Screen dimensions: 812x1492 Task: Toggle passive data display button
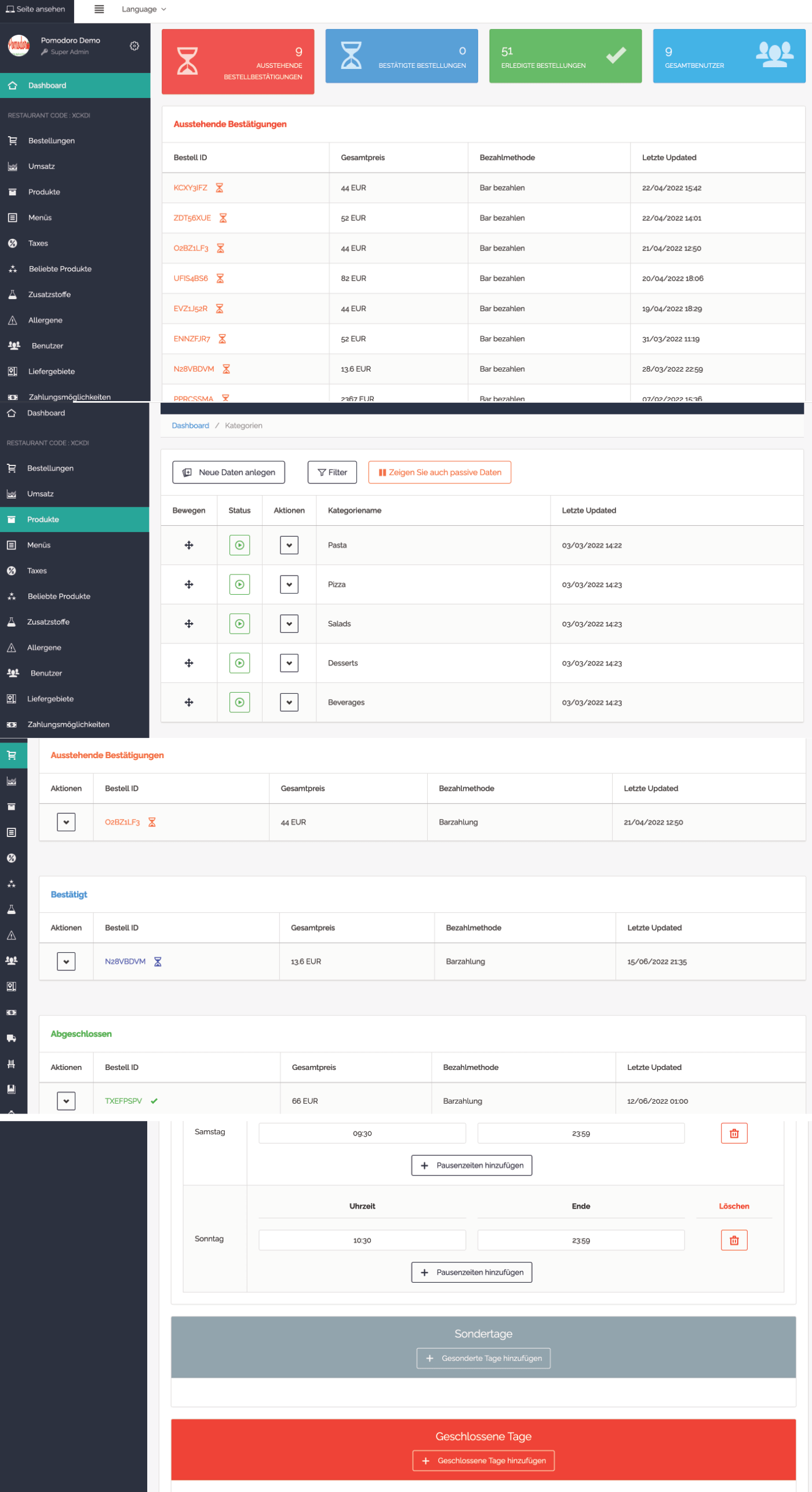click(x=439, y=472)
